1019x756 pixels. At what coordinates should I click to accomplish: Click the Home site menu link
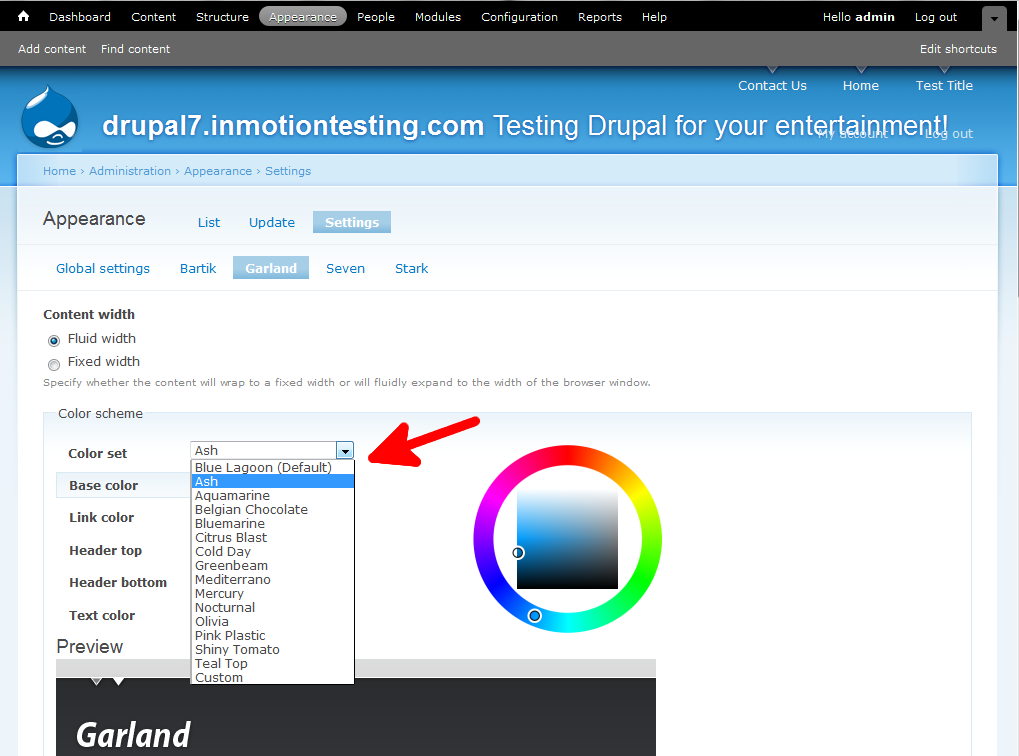pyautogui.click(x=860, y=85)
